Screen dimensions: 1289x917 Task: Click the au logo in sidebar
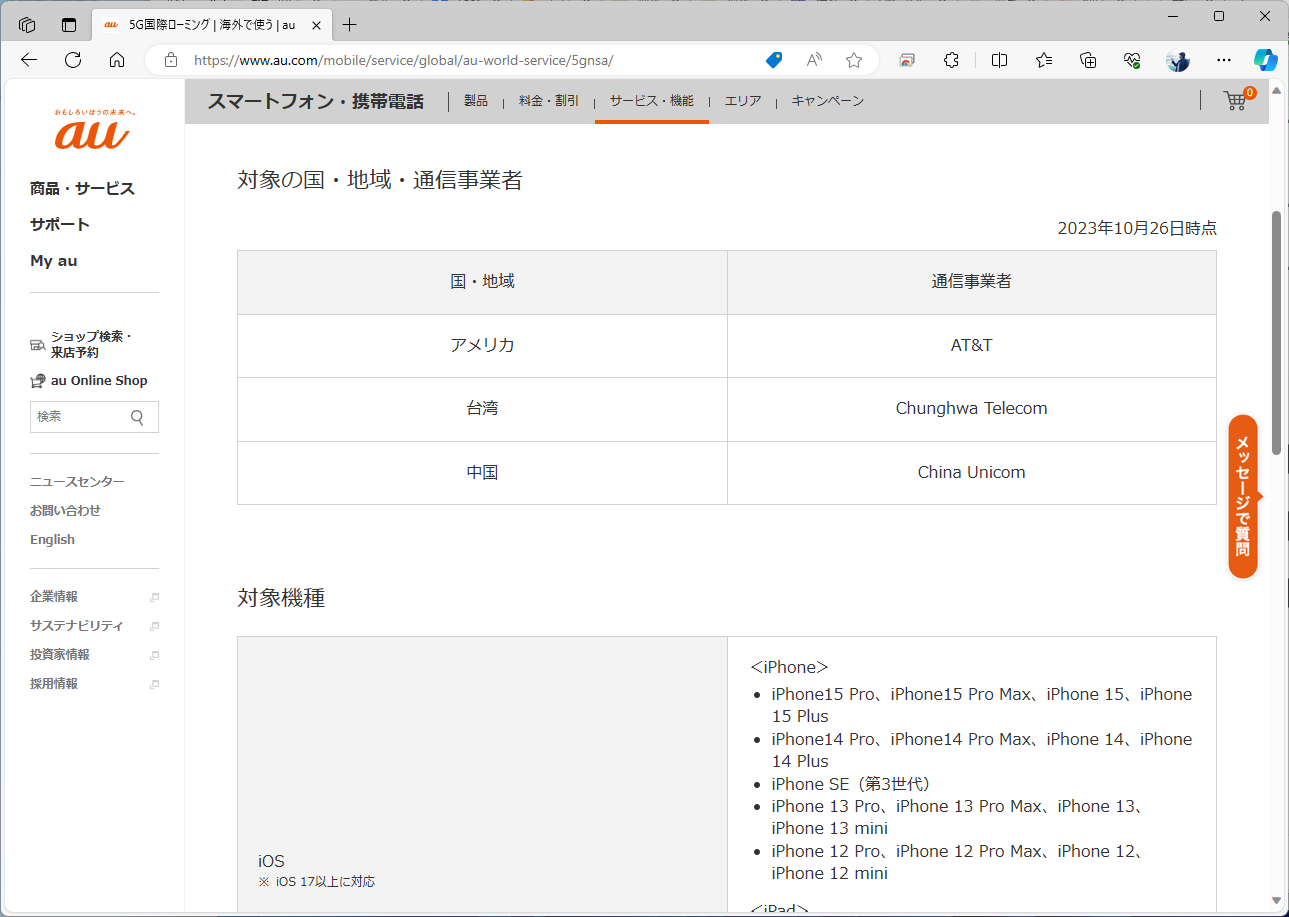click(x=92, y=128)
